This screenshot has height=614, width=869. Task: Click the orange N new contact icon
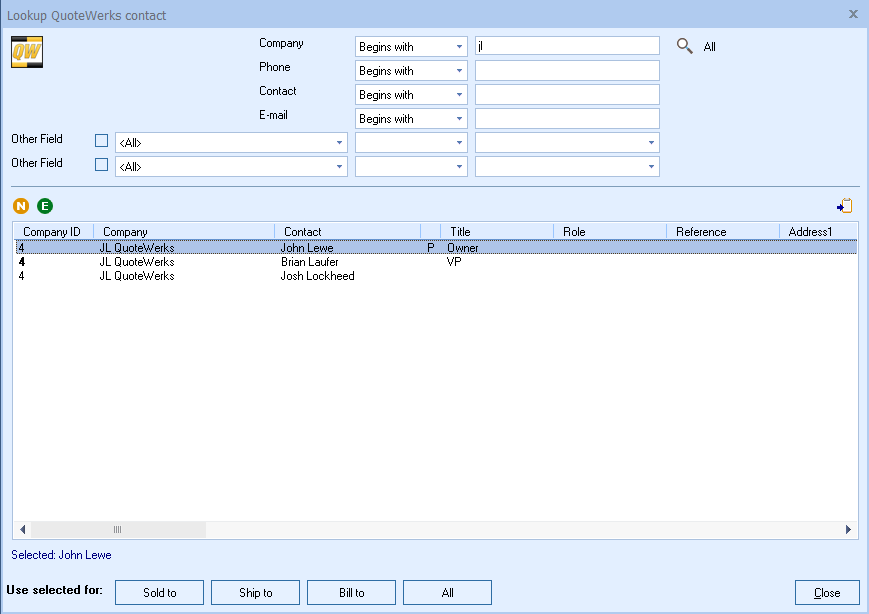click(21, 206)
